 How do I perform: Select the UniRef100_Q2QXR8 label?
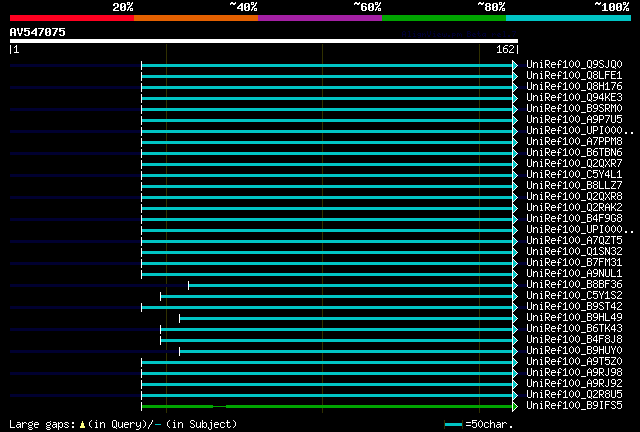574,197
